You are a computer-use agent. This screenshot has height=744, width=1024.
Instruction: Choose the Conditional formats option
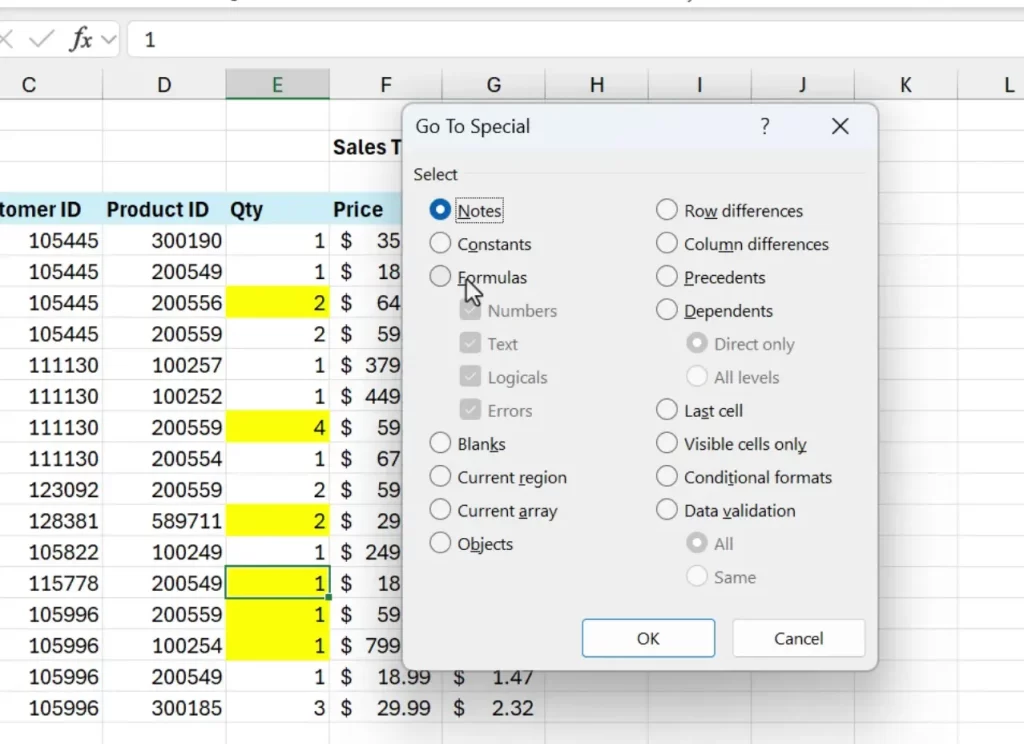667,477
